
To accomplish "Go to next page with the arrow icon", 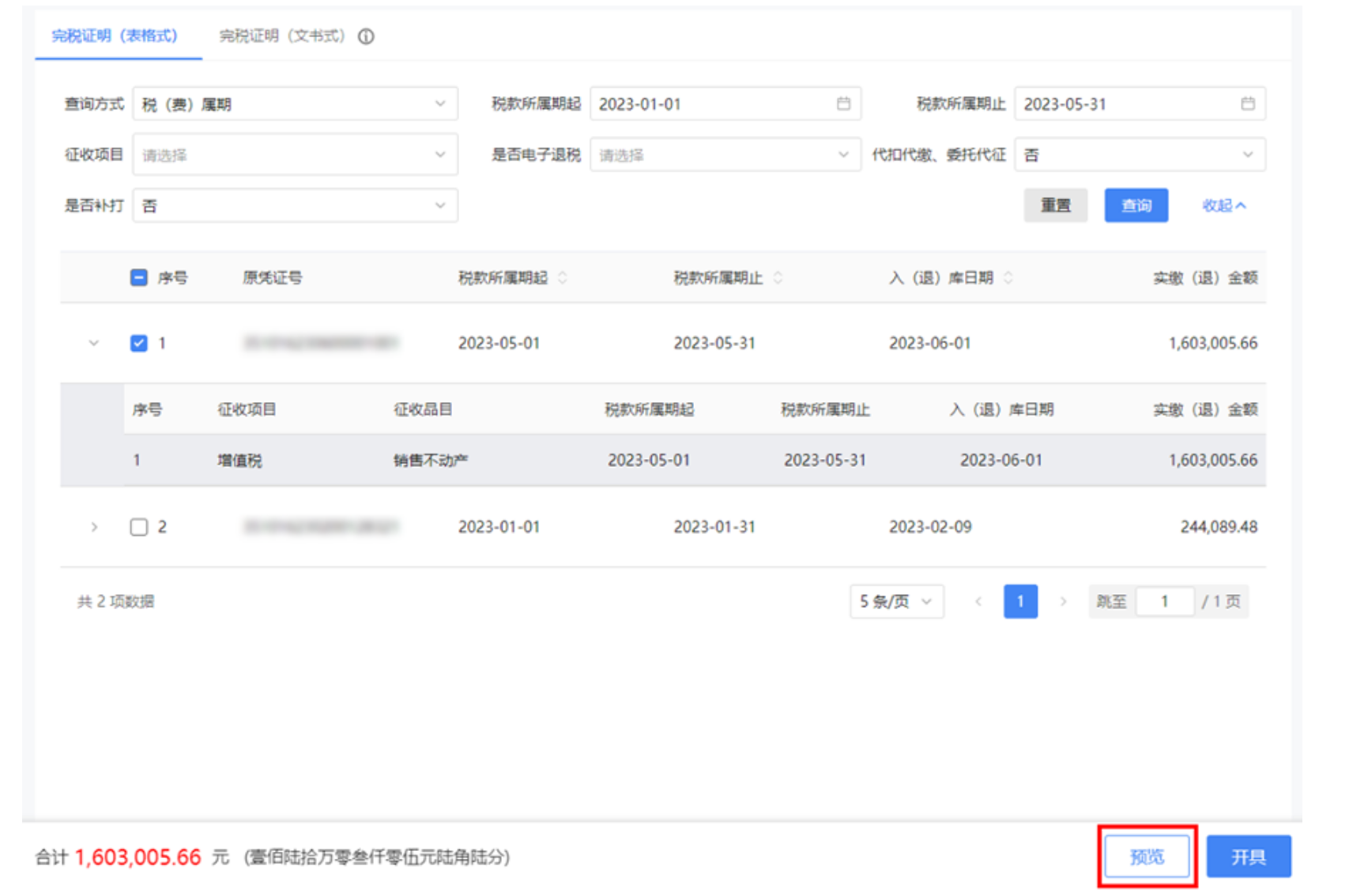I will 1063,601.
